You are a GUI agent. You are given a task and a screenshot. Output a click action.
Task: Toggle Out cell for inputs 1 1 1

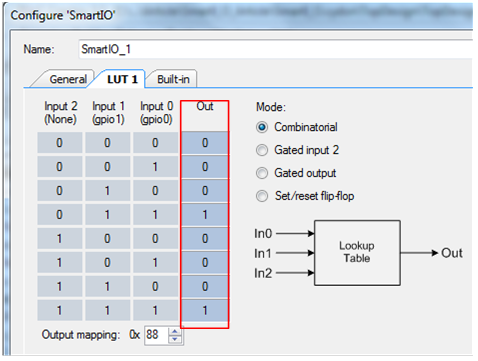[x=205, y=311]
